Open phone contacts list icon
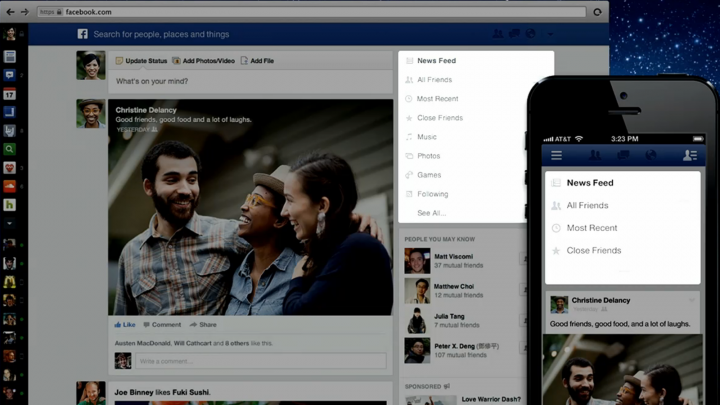 click(689, 155)
